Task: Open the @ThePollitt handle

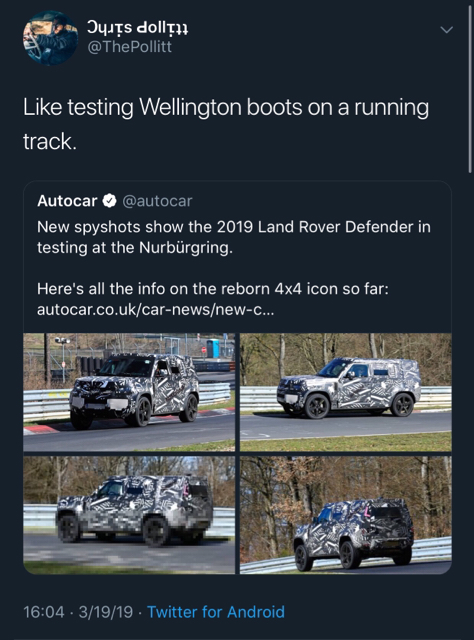Action: point(129,47)
